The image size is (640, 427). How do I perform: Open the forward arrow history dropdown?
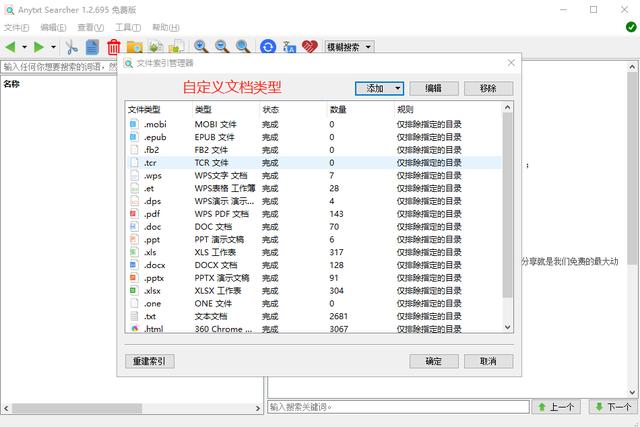click(53, 47)
